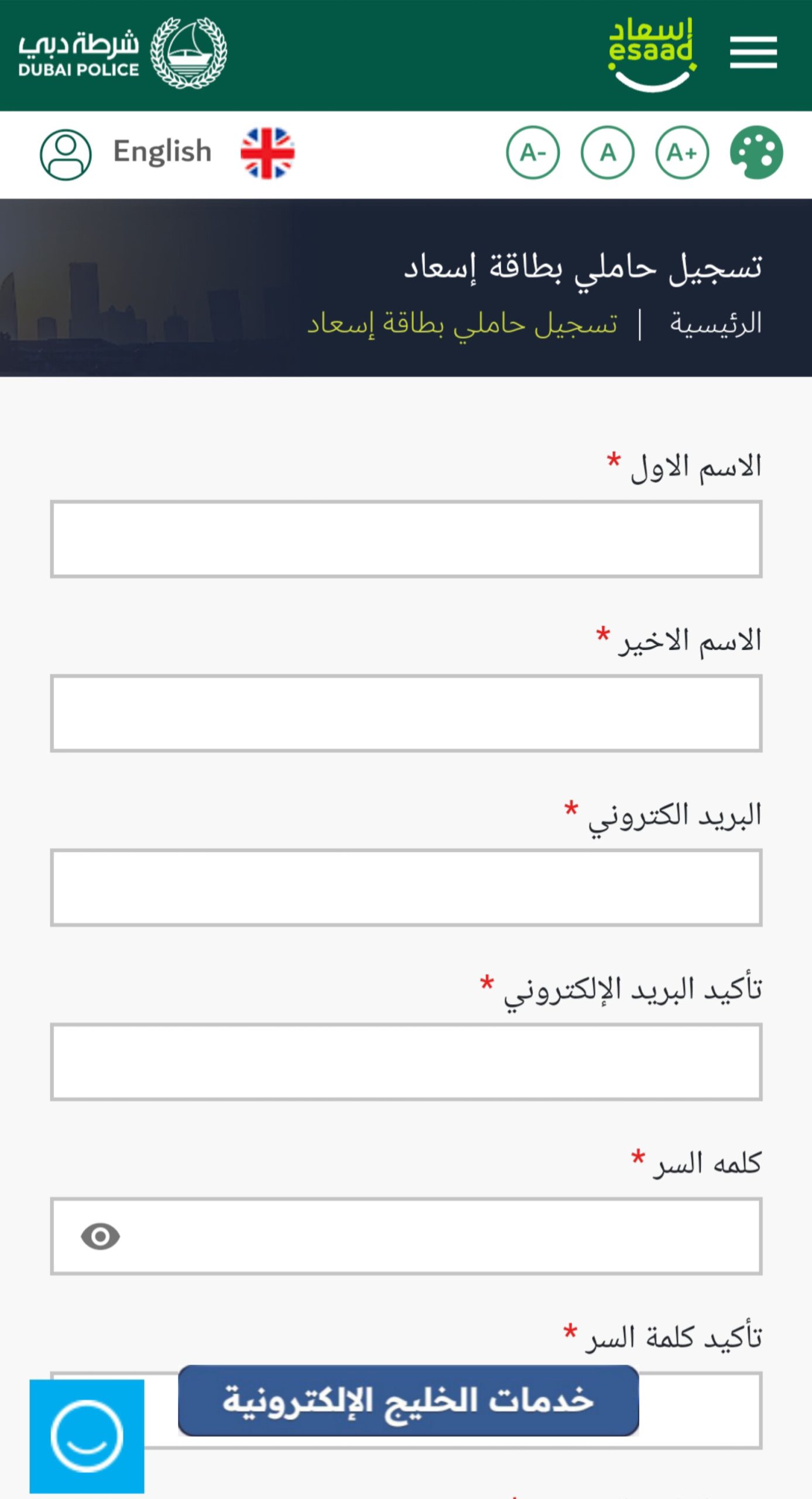Reset font size with A button
This screenshot has height=1499, width=812.
(x=607, y=153)
